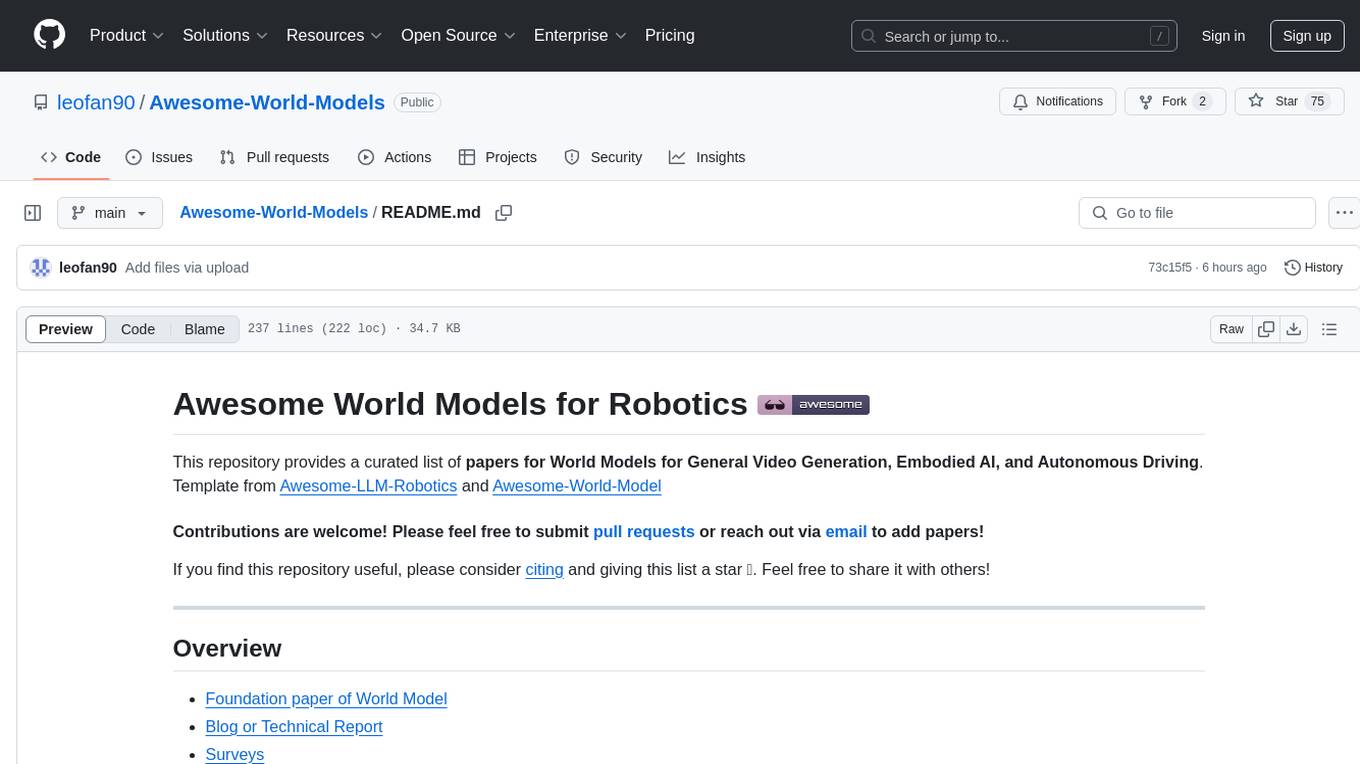Select the Blame view mode

(204, 329)
